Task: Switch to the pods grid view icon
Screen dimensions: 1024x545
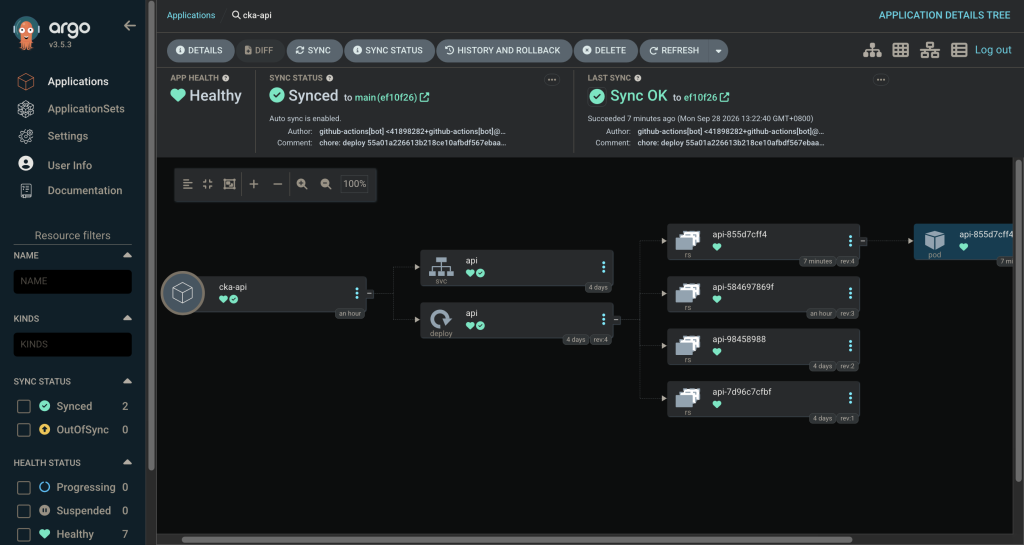Action: [x=901, y=50]
